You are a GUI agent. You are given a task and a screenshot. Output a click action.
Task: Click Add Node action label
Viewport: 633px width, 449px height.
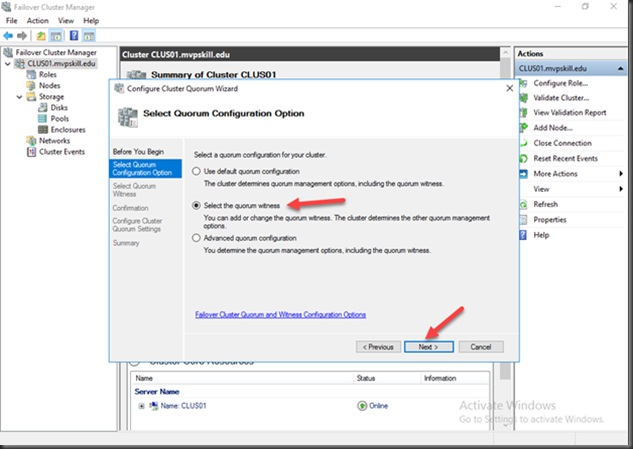point(553,128)
